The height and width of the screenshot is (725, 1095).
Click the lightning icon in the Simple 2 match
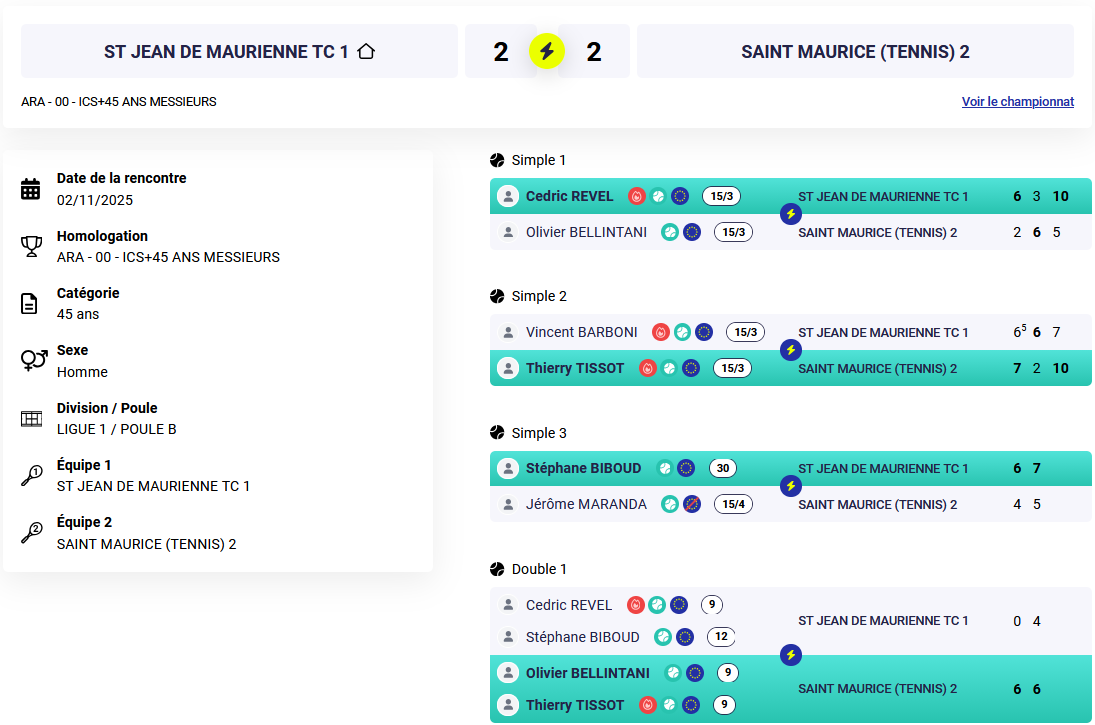[x=791, y=350]
